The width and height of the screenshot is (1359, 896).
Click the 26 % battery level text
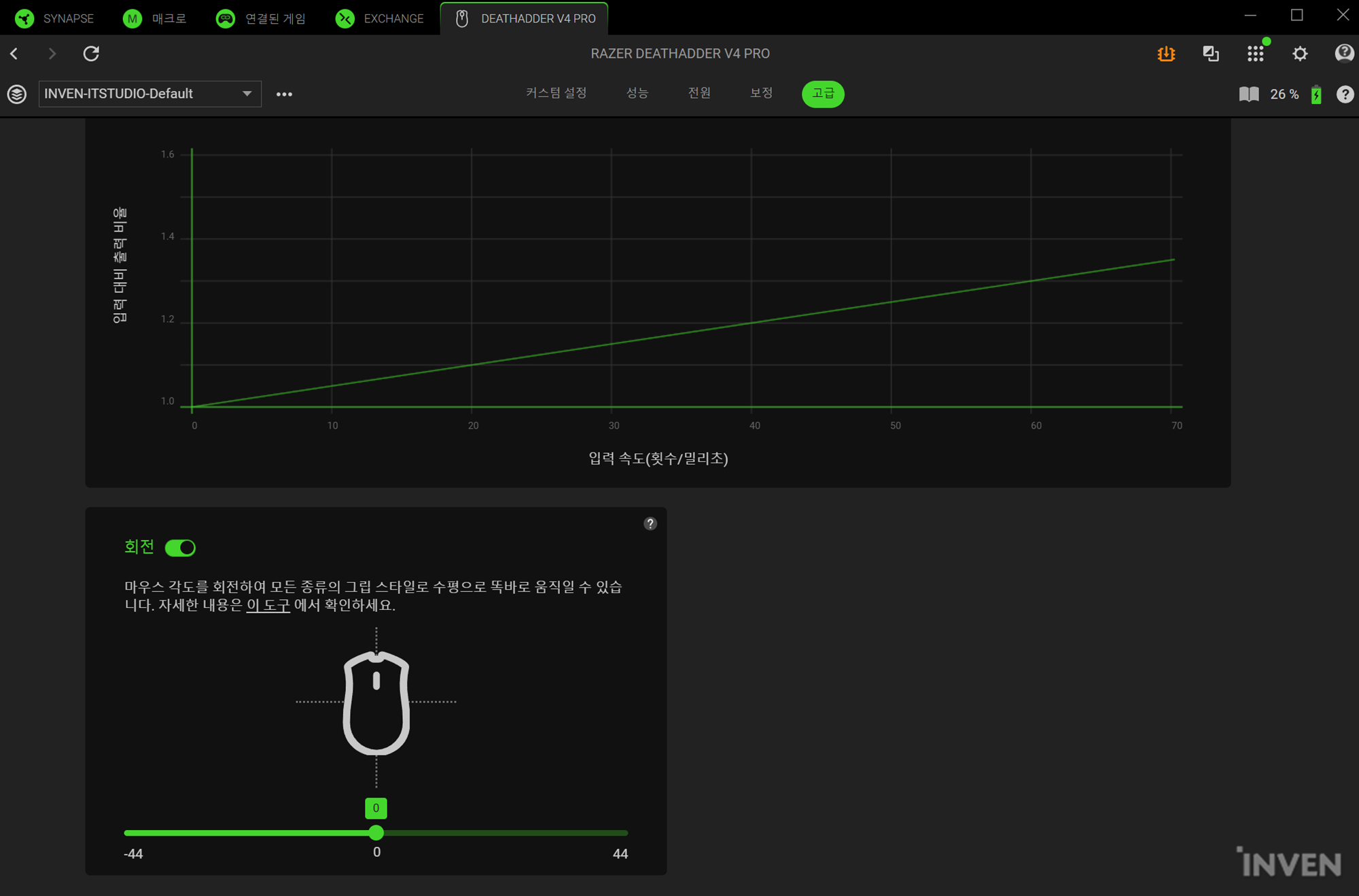point(1284,94)
